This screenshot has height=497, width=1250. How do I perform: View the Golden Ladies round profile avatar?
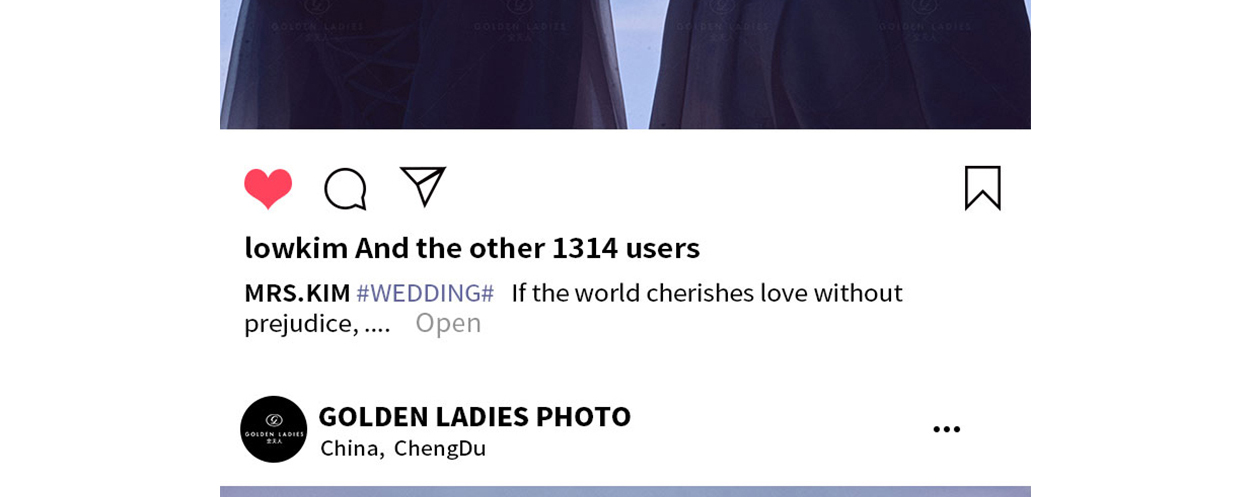click(x=273, y=429)
